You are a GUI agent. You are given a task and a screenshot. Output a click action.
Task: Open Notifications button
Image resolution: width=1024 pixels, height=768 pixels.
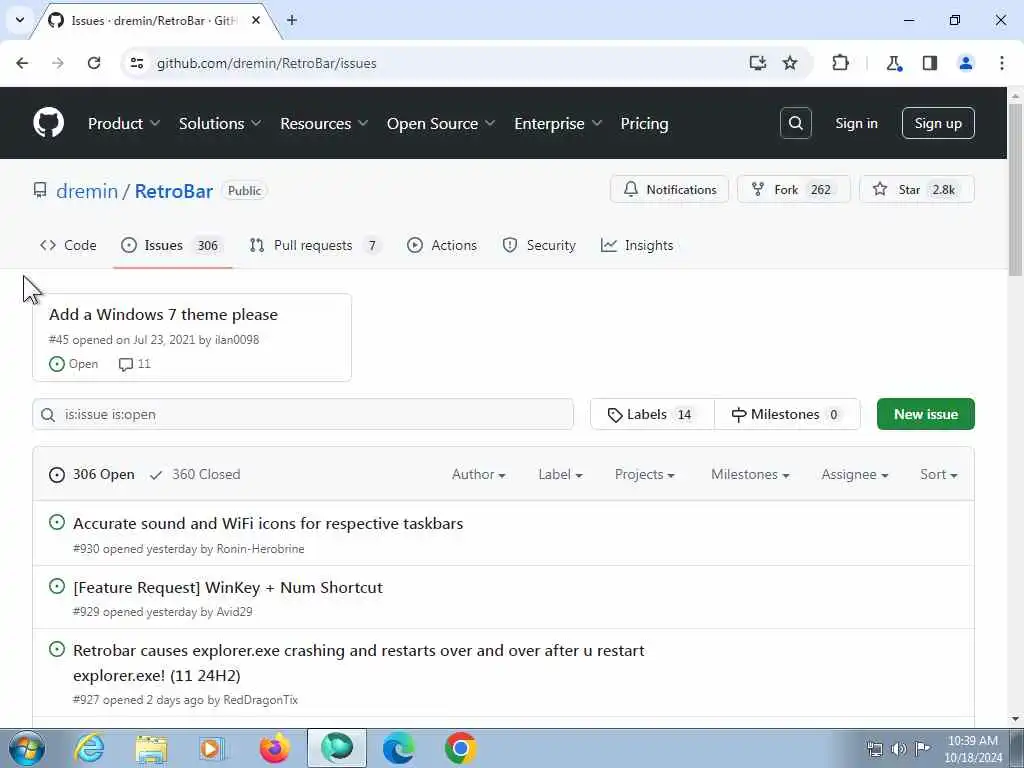click(669, 189)
